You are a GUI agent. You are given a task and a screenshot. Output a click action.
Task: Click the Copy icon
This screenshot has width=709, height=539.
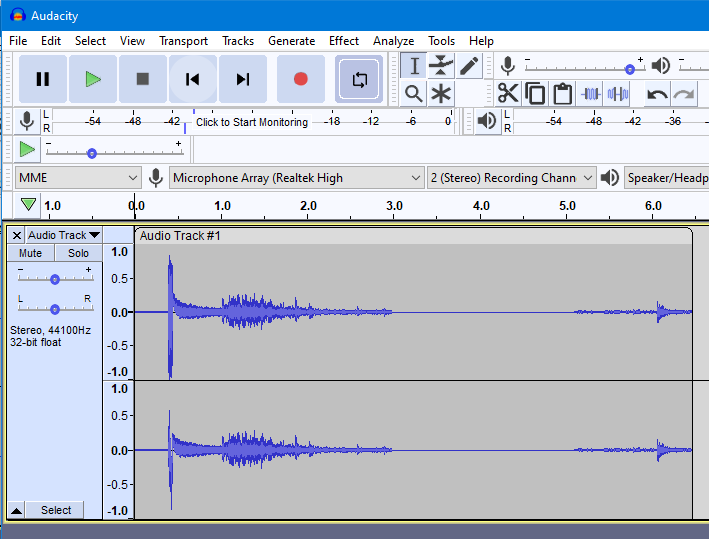click(x=535, y=94)
